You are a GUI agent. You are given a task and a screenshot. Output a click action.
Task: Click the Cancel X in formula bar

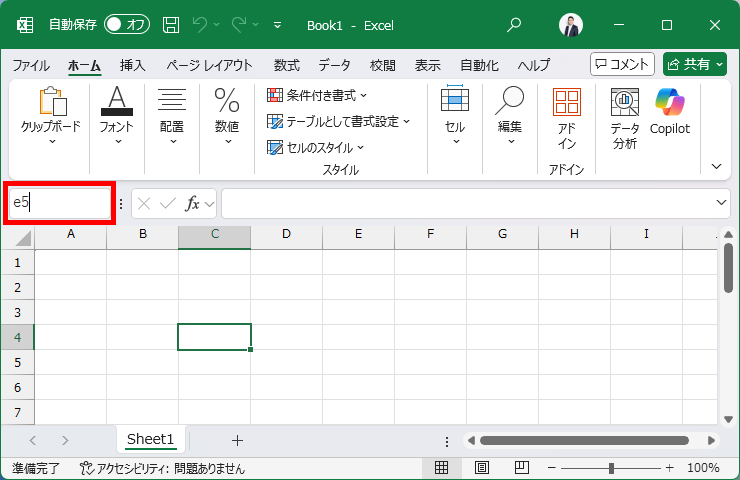coord(144,203)
